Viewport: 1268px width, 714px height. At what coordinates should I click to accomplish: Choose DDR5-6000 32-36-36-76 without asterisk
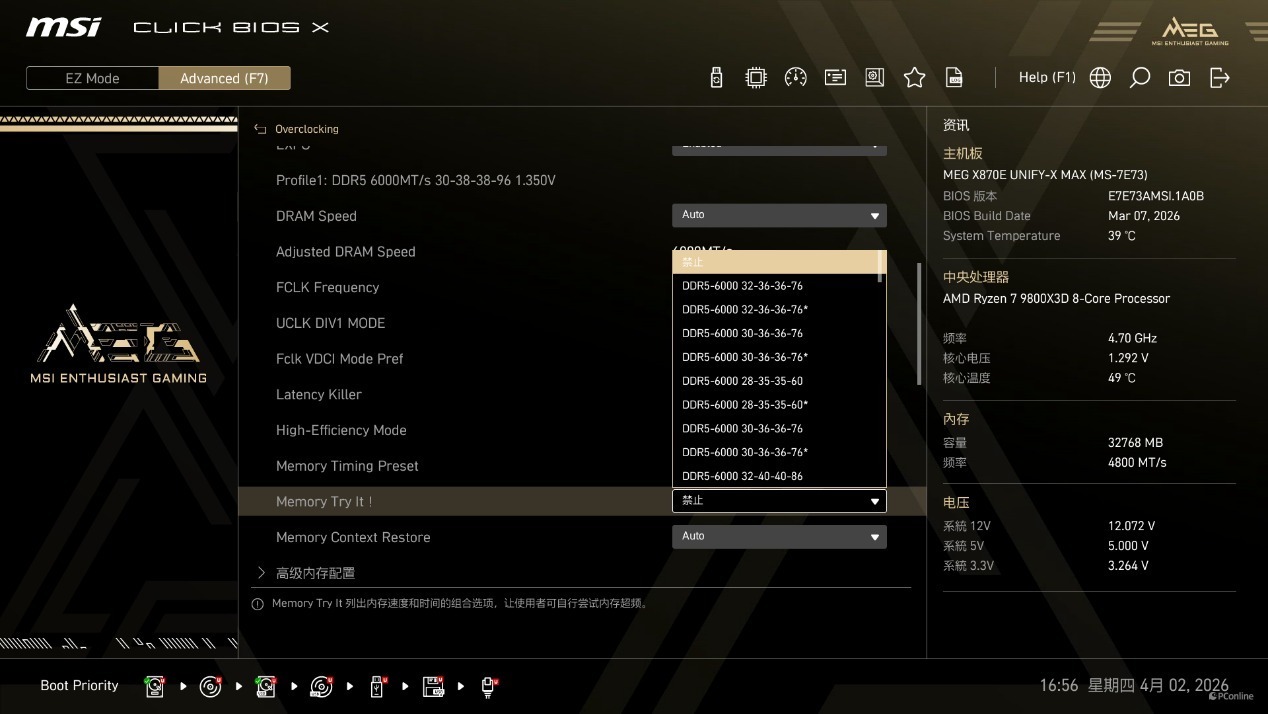pyautogui.click(x=742, y=286)
